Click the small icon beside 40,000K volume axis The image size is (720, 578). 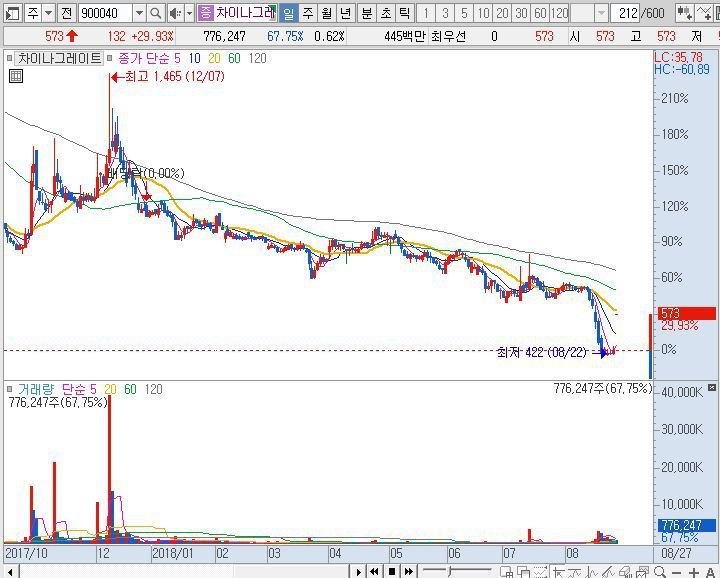pyautogui.click(x=712, y=388)
